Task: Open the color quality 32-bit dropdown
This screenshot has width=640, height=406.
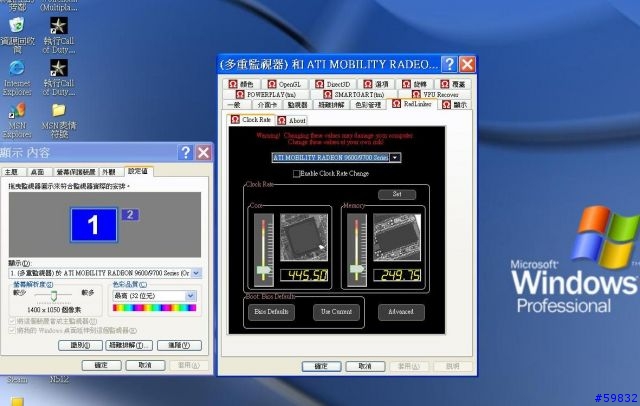Action: coord(191,296)
